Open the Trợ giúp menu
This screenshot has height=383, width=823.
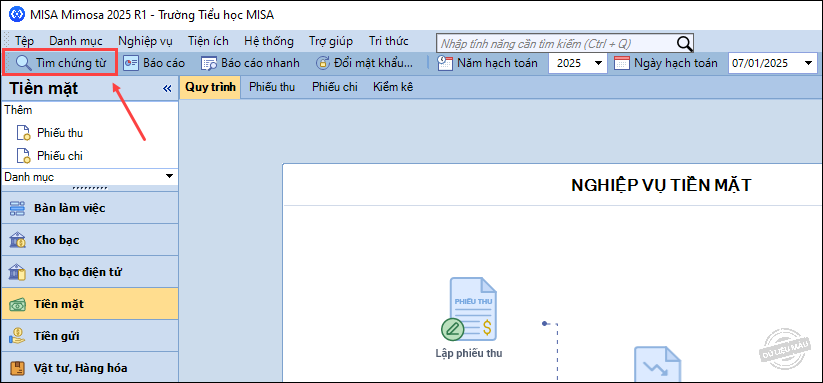click(x=331, y=41)
